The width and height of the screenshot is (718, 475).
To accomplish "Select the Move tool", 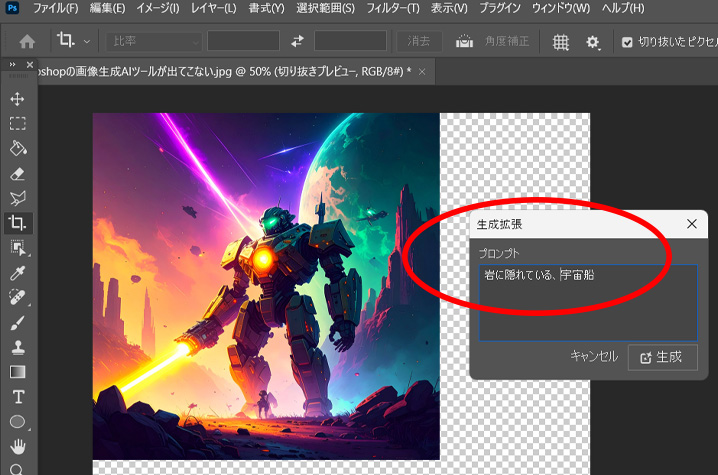I will click(17, 99).
